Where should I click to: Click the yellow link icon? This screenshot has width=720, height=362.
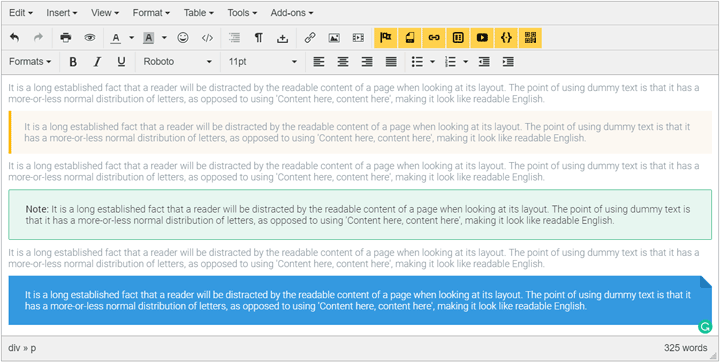click(434, 38)
